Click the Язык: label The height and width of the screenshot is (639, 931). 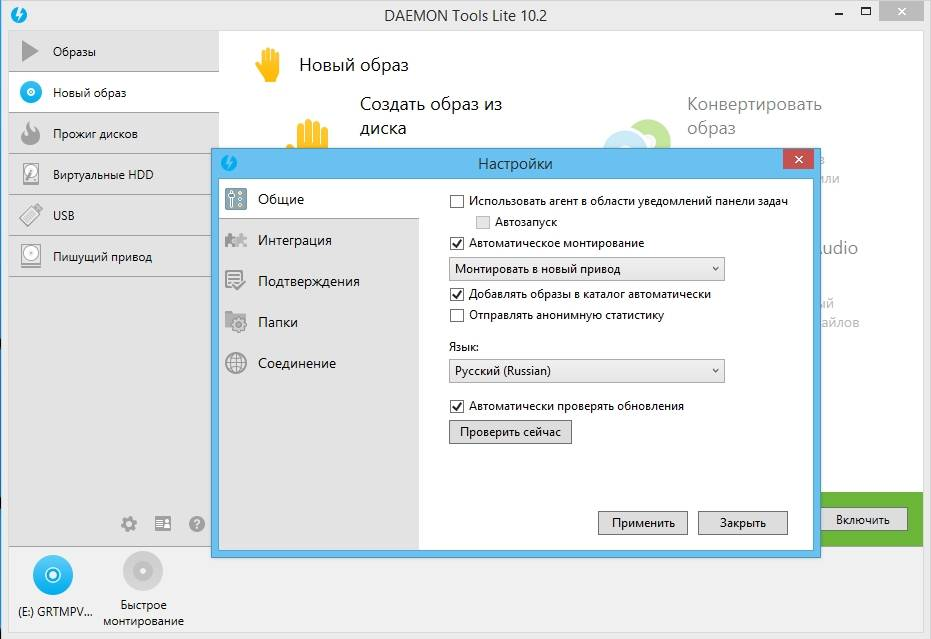464,347
